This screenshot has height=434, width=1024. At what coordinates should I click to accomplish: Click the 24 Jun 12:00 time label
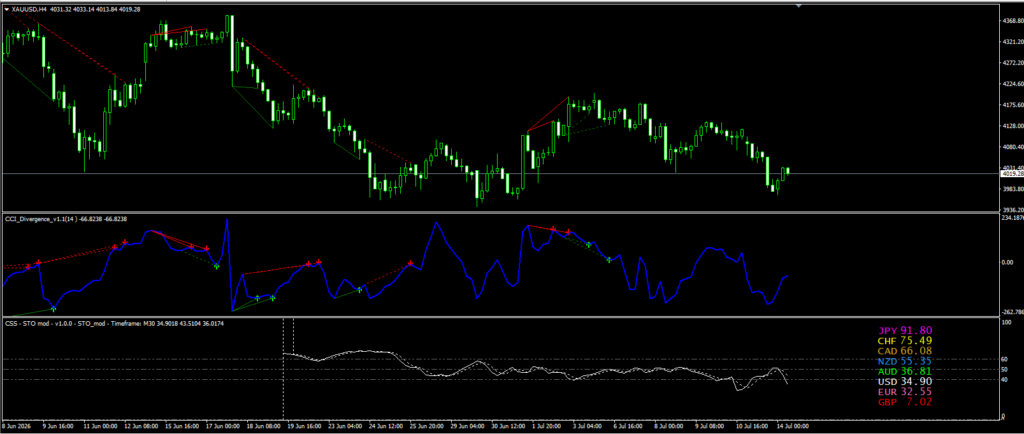pos(387,426)
